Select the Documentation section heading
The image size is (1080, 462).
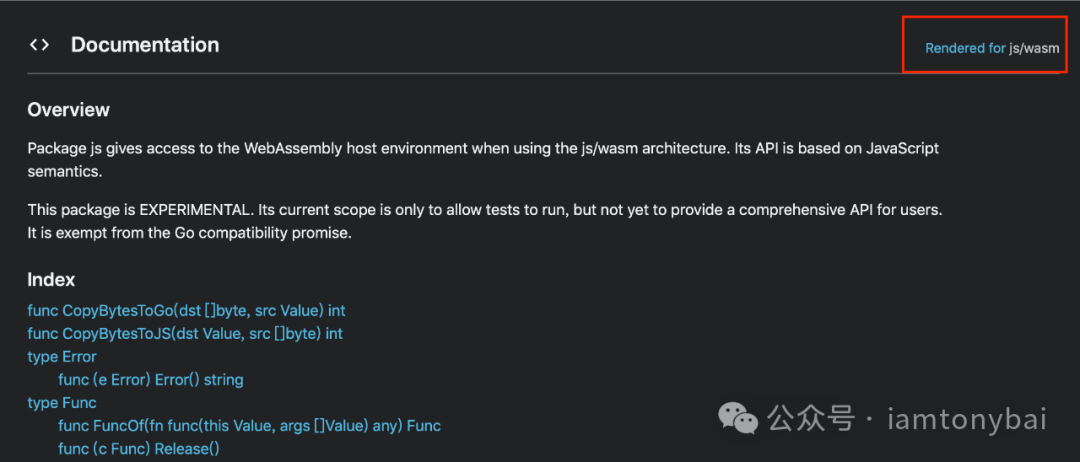[x=145, y=45]
